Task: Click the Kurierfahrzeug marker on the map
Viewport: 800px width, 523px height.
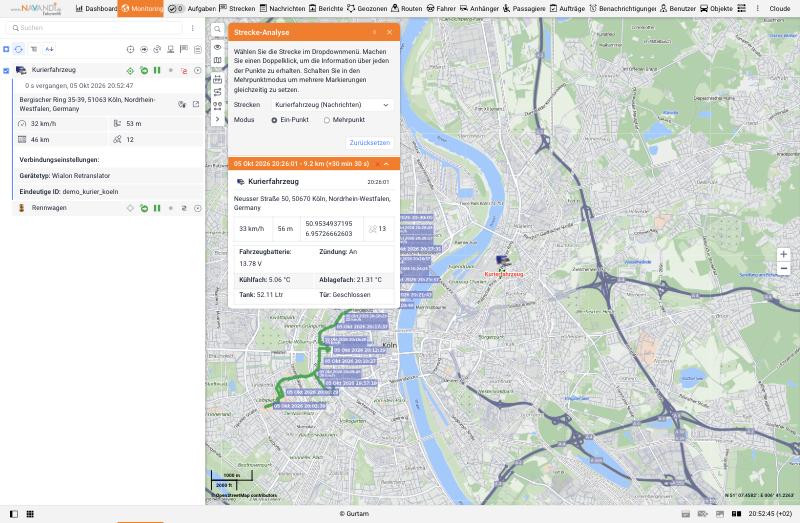Action: click(x=503, y=262)
